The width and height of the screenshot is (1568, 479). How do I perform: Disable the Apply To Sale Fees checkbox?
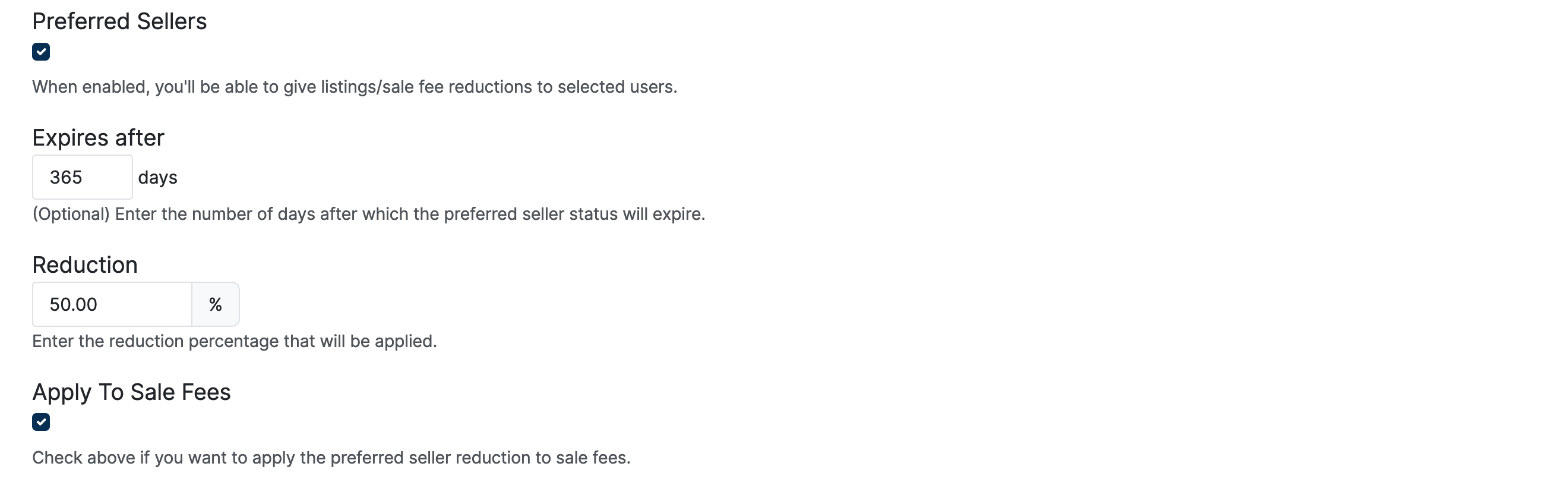(41, 422)
